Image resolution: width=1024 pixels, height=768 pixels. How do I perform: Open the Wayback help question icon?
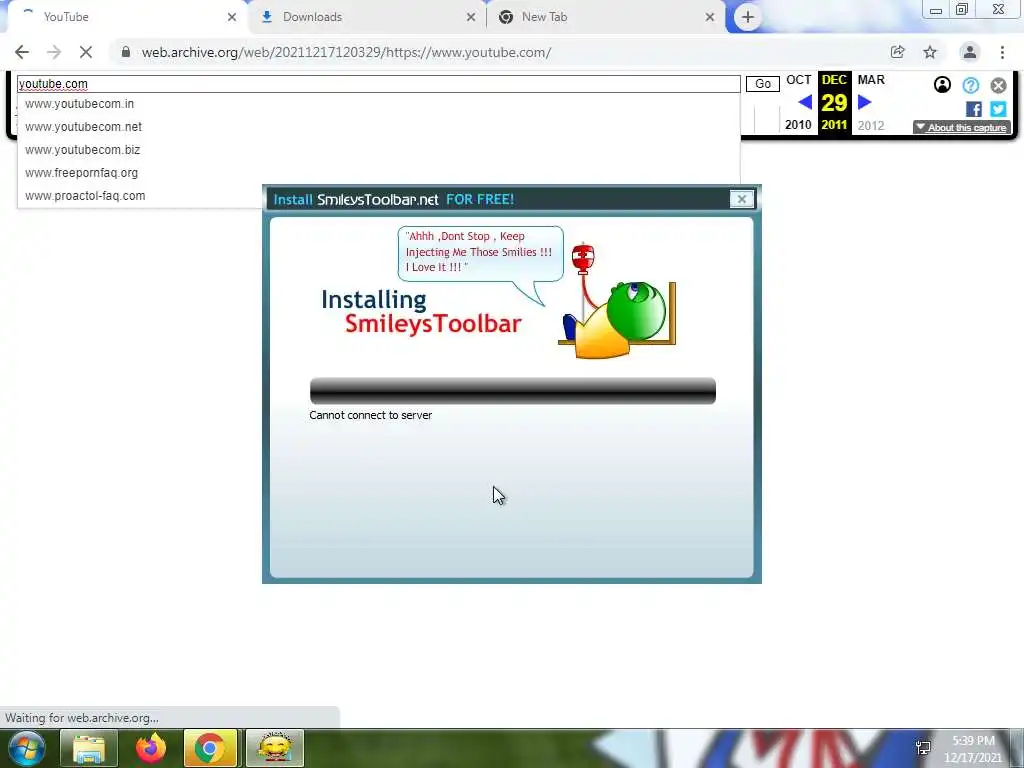pyautogui.click(x=970, y=85)
